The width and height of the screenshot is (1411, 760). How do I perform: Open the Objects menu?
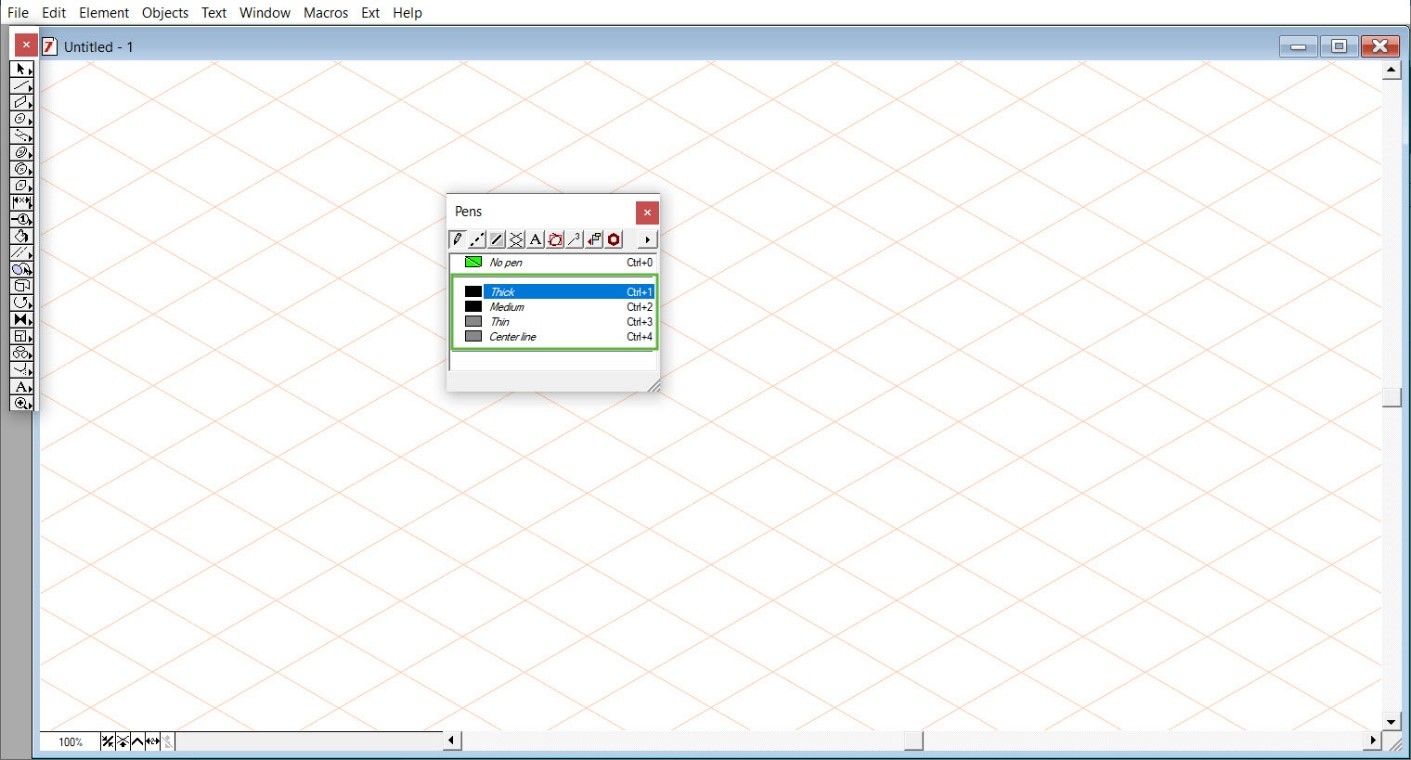tap(165, 13)
